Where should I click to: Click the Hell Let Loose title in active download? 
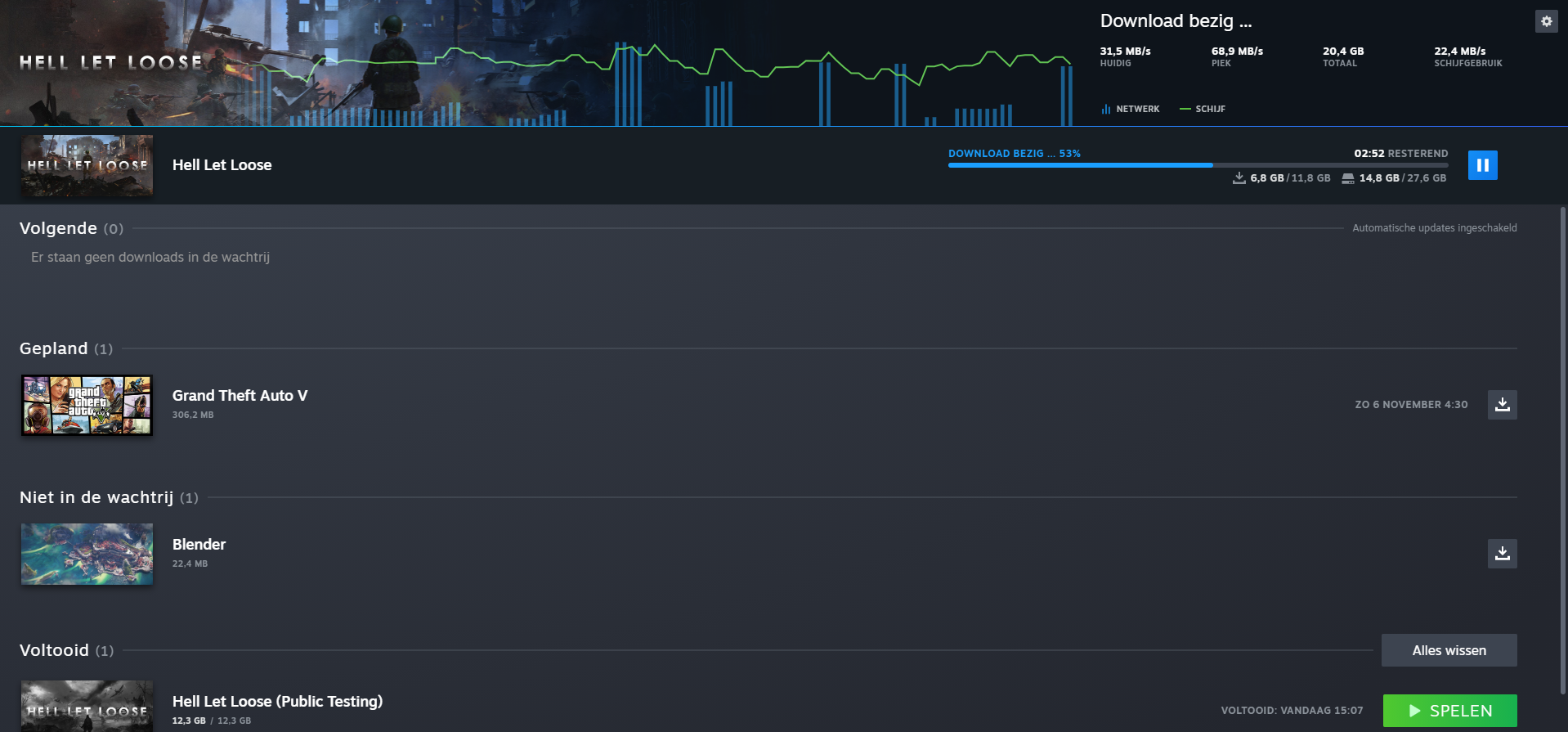click(x=222, y=165)
